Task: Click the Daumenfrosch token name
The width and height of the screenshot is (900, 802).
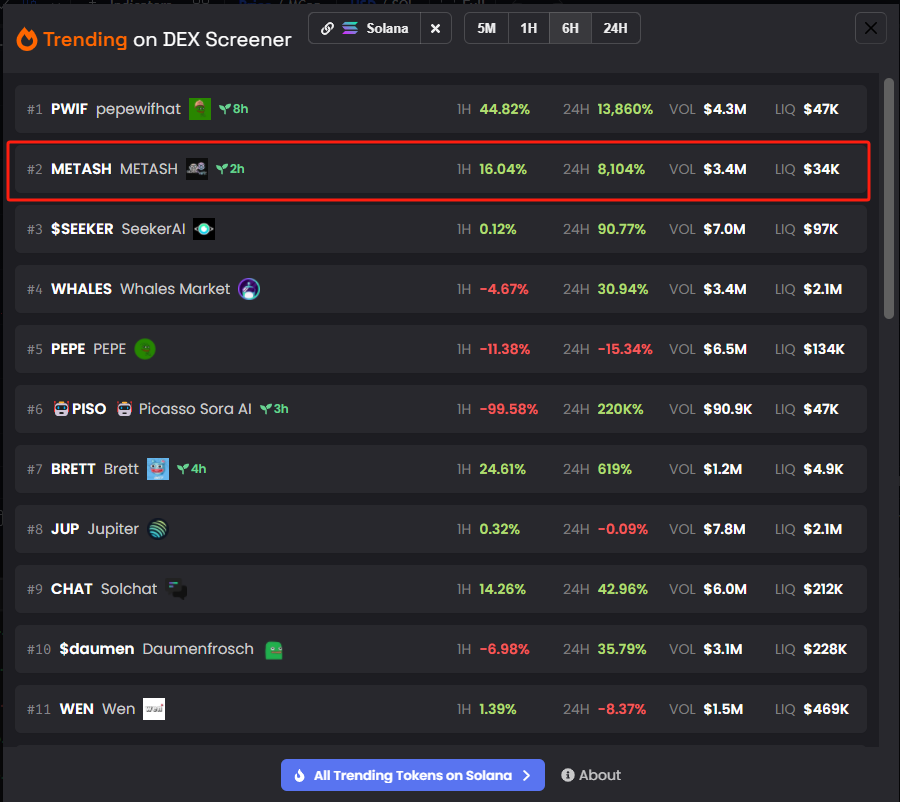Action: click(198, 649)
